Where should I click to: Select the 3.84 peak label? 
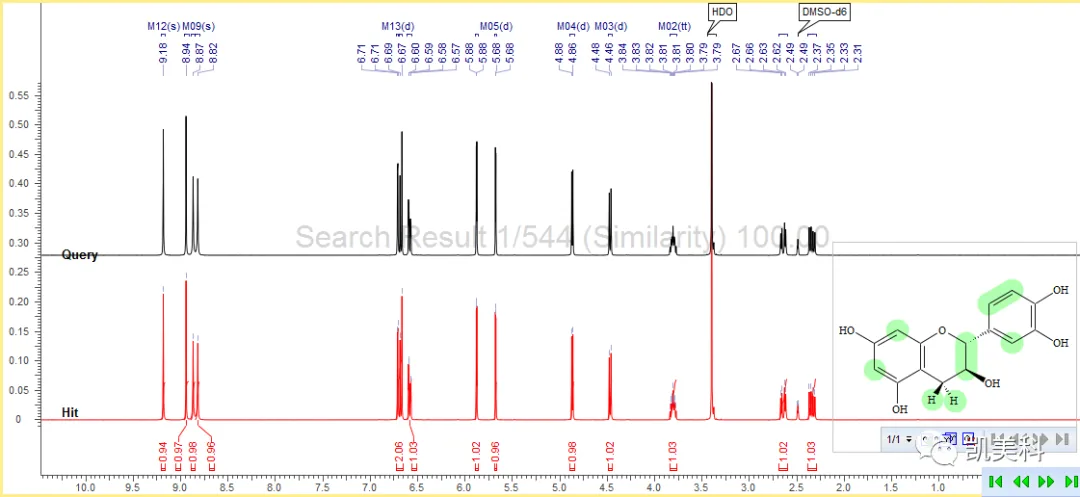coord(623,54)
